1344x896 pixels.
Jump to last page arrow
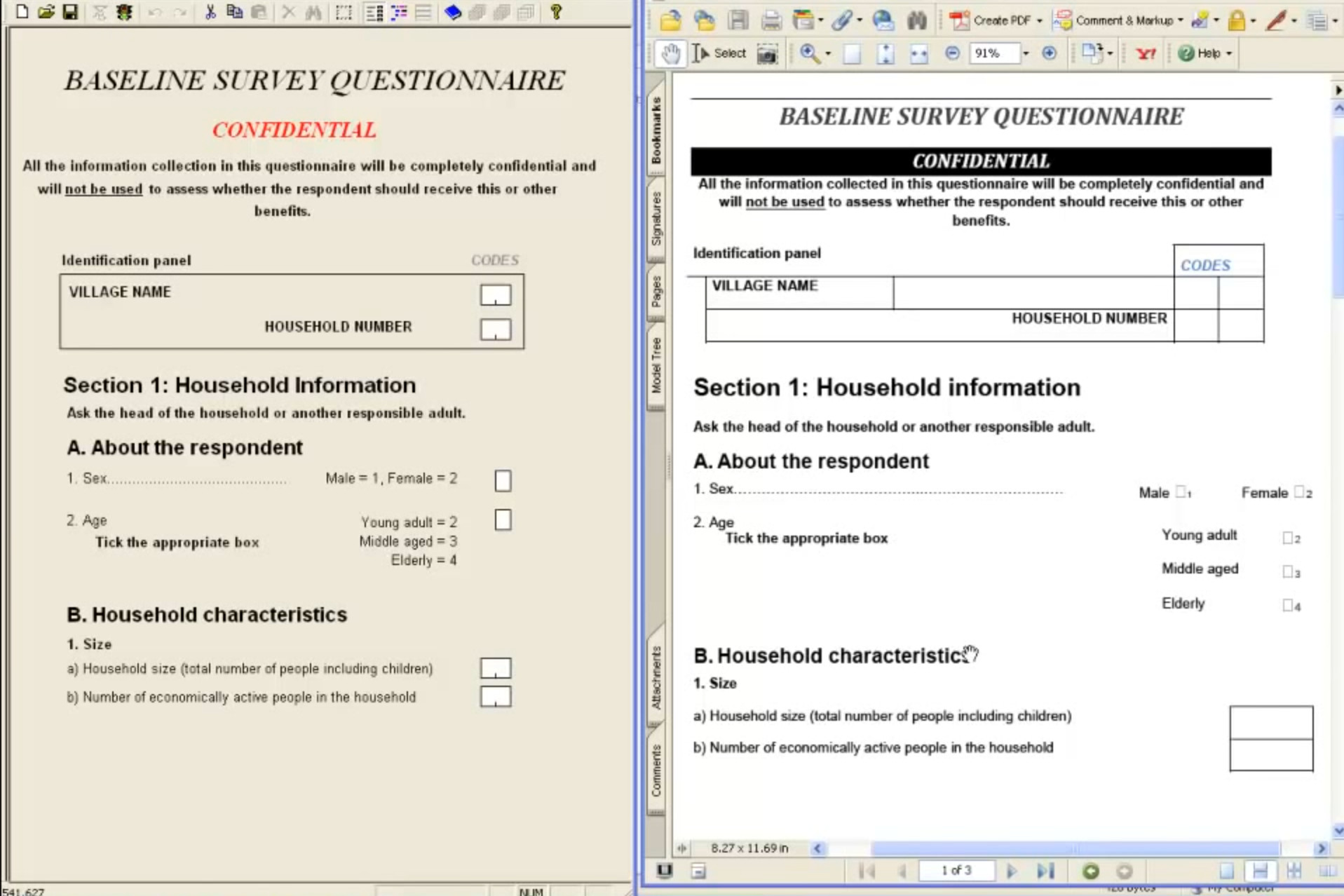[x=1045, y=871]
